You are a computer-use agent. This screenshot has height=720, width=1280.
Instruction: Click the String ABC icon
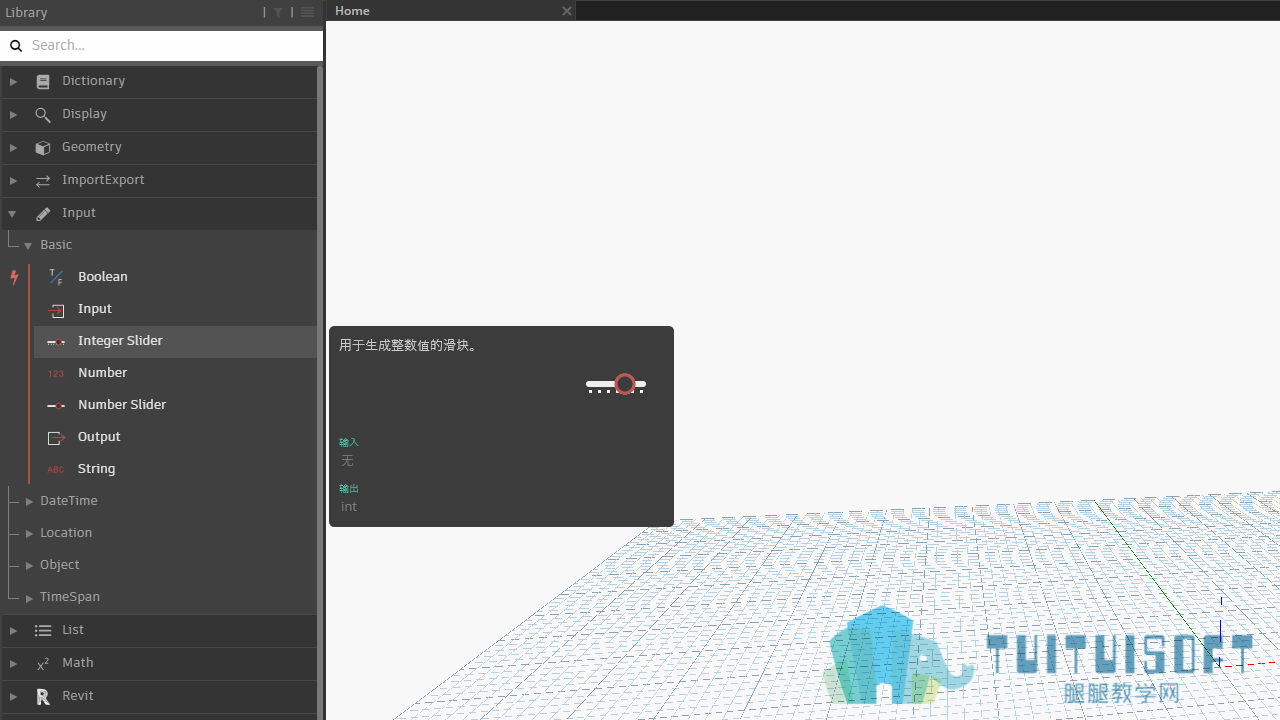tap(56, 470)
